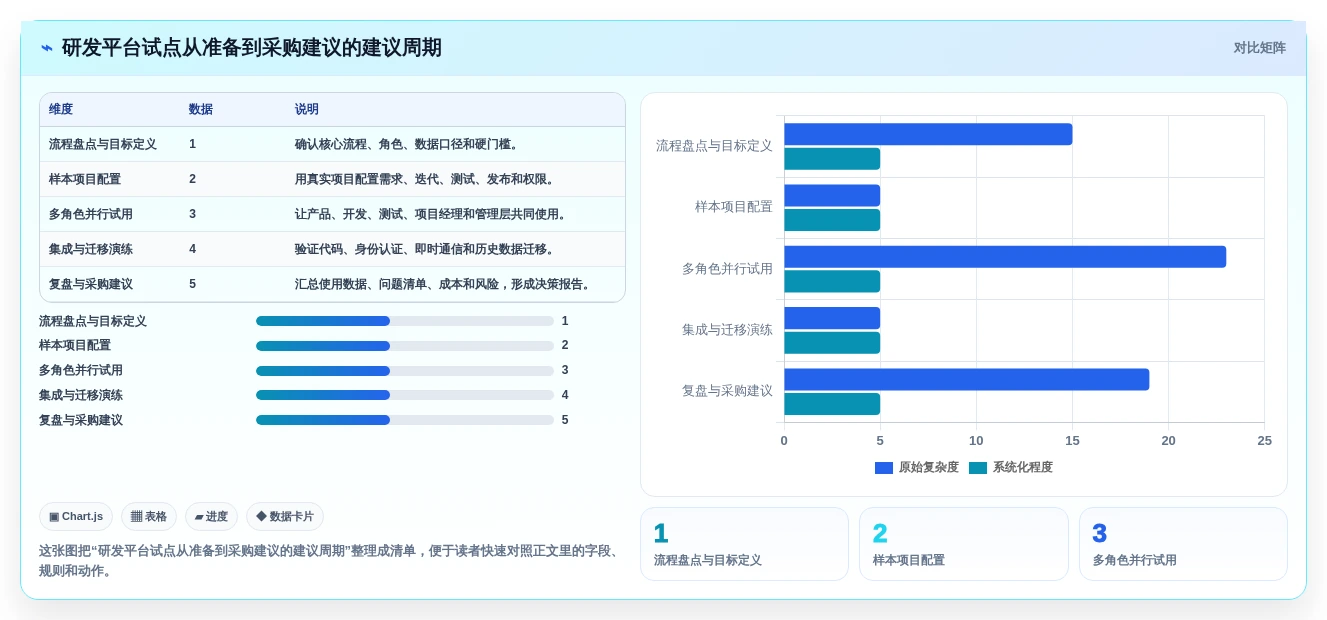Viewport: 1327px width, 620px height.
Task: Select the 数据卡片 tag chip
Action: (285, 517)
